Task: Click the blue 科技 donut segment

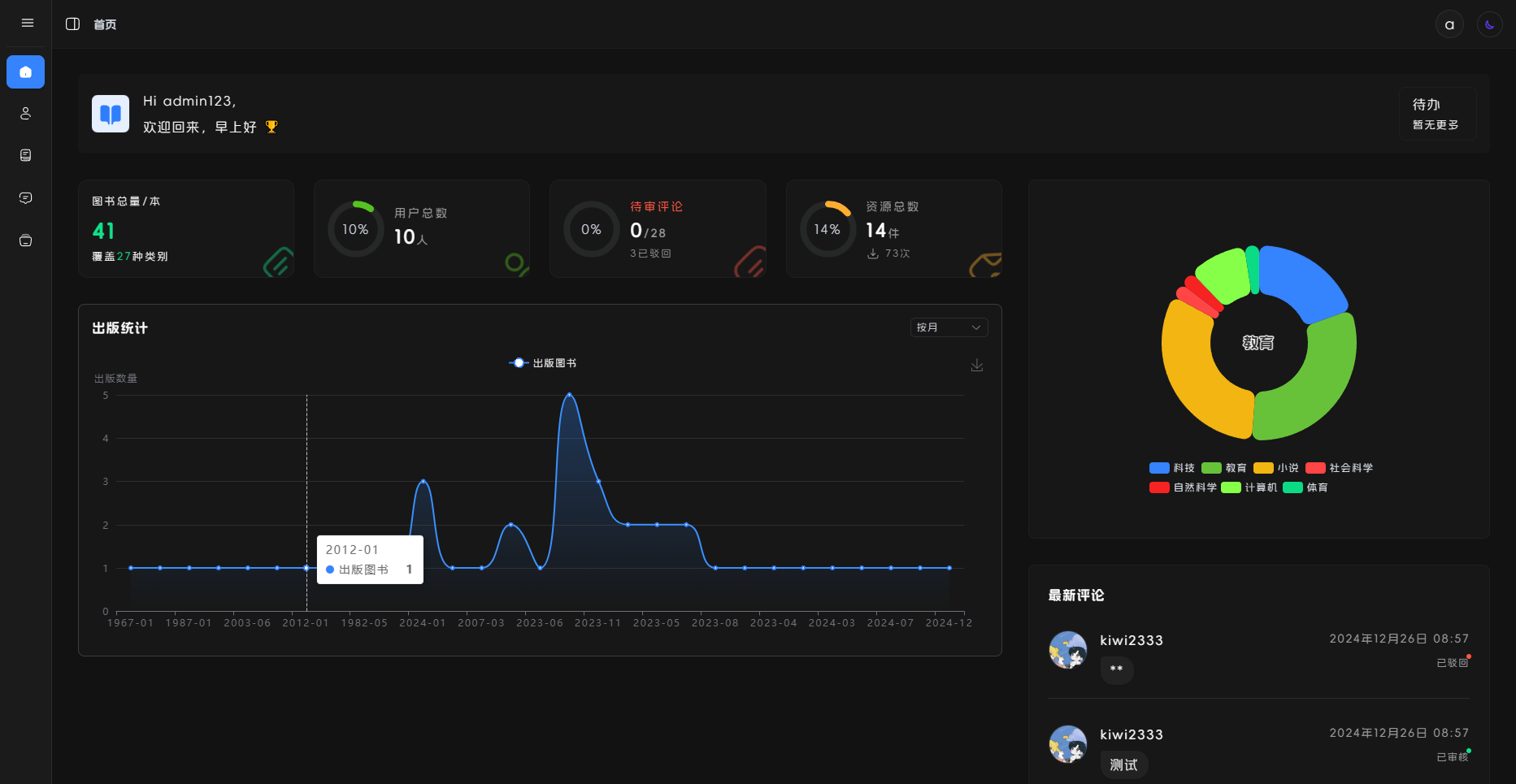Action: [x=1304, y=282]
